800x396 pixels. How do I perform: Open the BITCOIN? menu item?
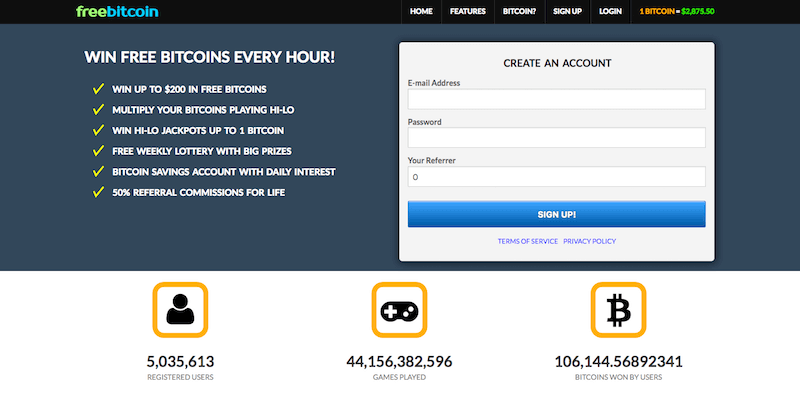pos(519,11)
